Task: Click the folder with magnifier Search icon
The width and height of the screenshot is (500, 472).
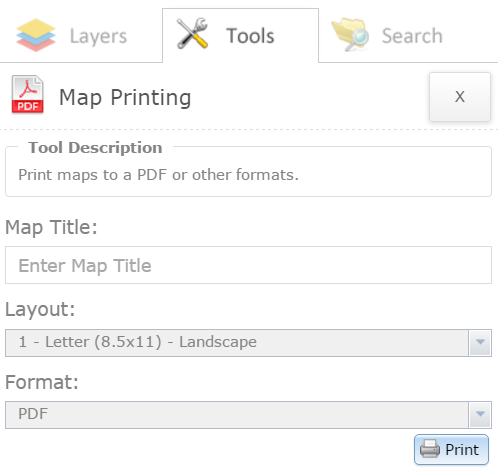Action: click(x=350, y=34)
